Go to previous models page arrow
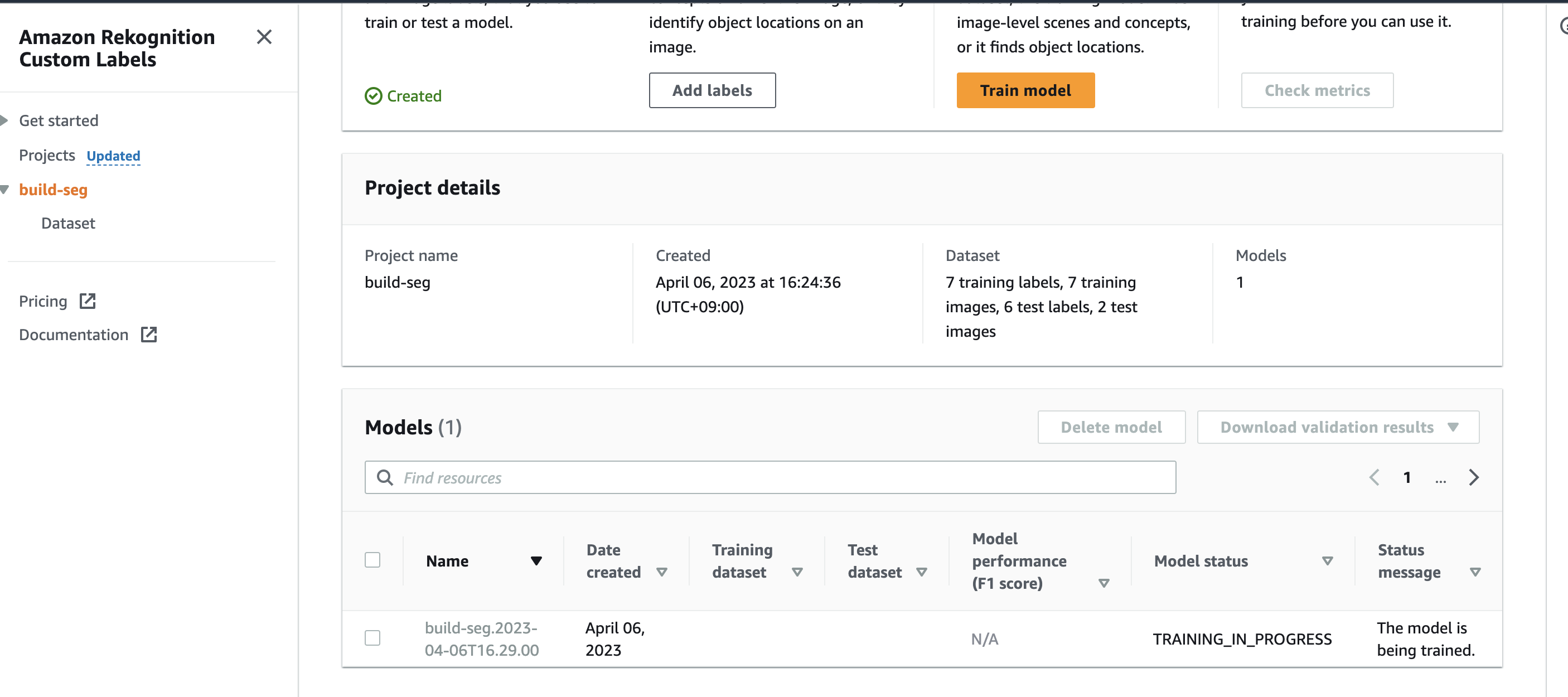Image resolution: width=1568 pixels, height=697 pixels. click(1374, 477)
